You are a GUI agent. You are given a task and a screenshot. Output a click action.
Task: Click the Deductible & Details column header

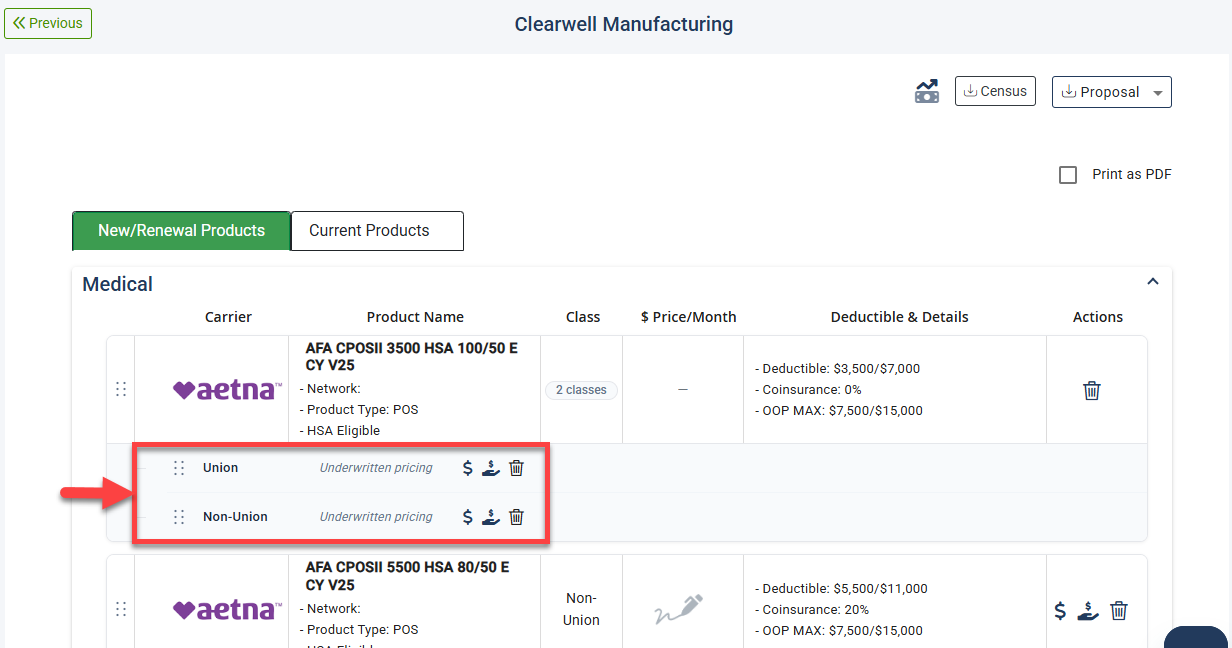tap(899, 317)
